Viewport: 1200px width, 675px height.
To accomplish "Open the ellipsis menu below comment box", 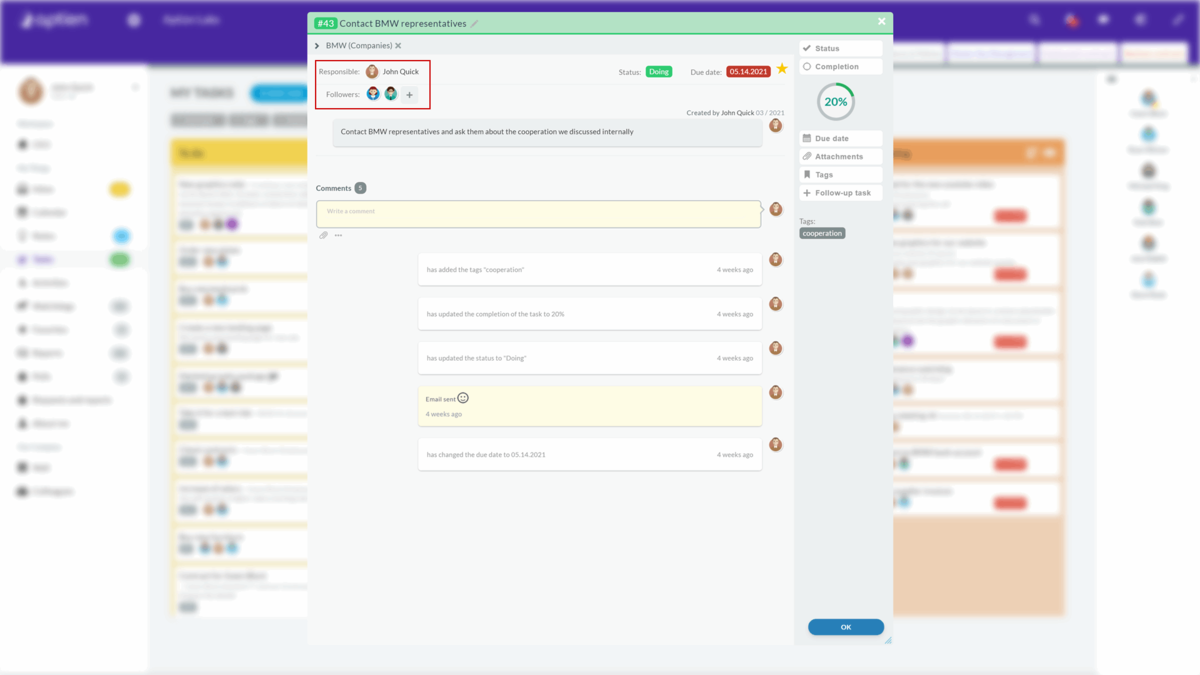I will coord(338,236).
